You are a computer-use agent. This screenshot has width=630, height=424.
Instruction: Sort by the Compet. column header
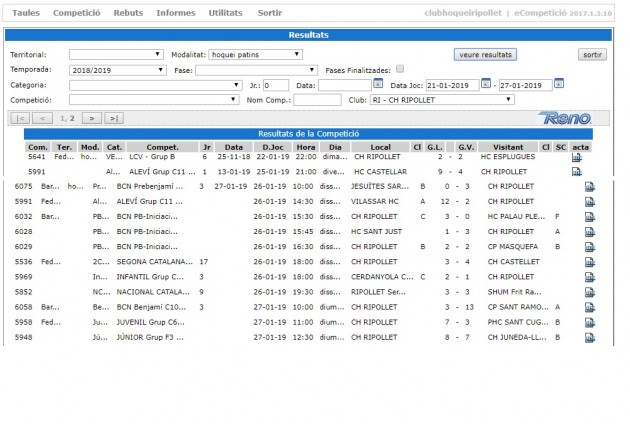[x=162, y=147]
